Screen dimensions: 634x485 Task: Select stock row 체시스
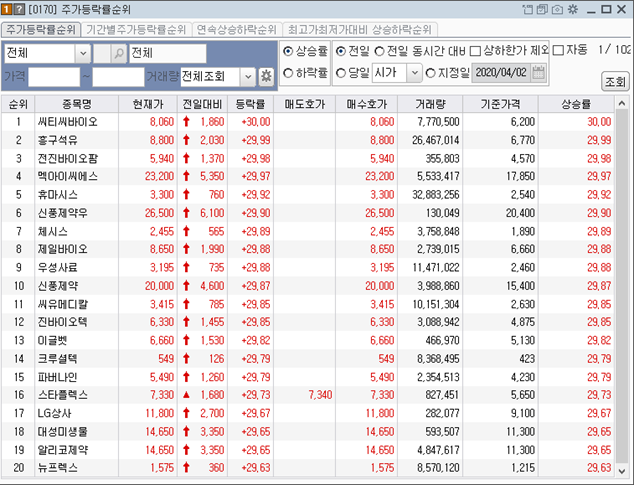click(308, 231)
